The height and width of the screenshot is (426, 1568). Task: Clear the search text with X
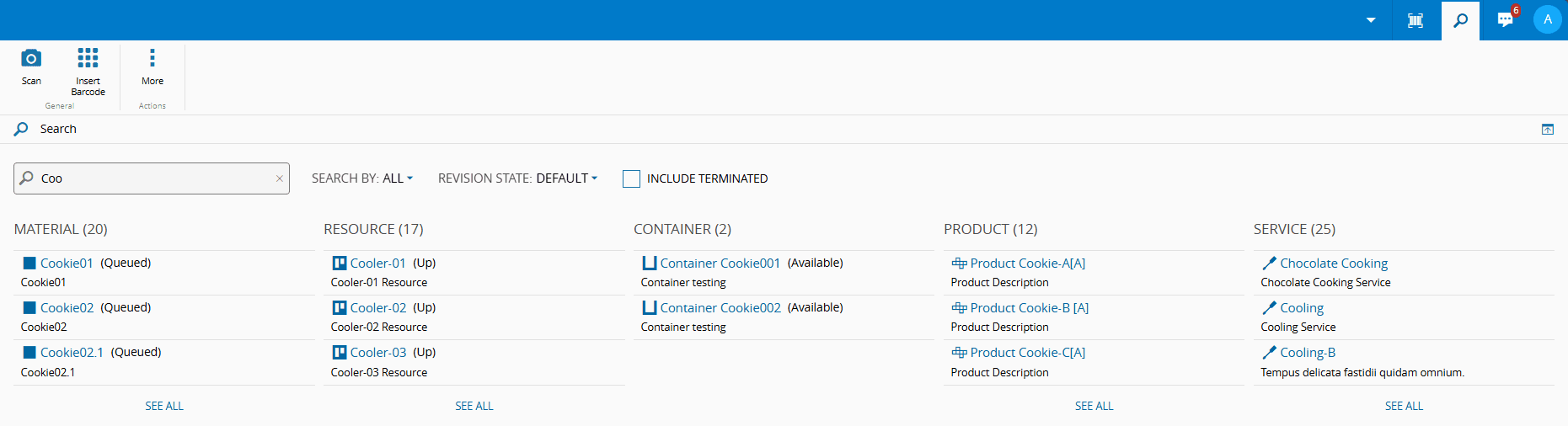(280, 178)
